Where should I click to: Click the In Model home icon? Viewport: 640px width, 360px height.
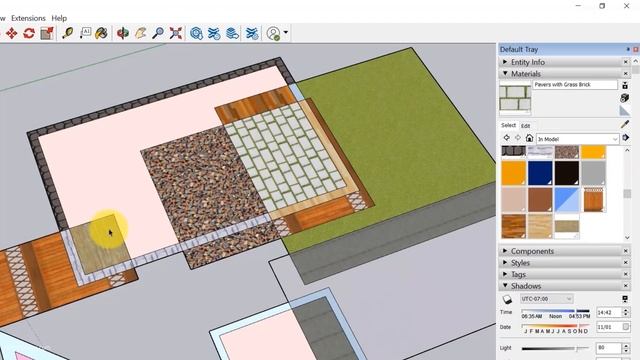point(529,138)
